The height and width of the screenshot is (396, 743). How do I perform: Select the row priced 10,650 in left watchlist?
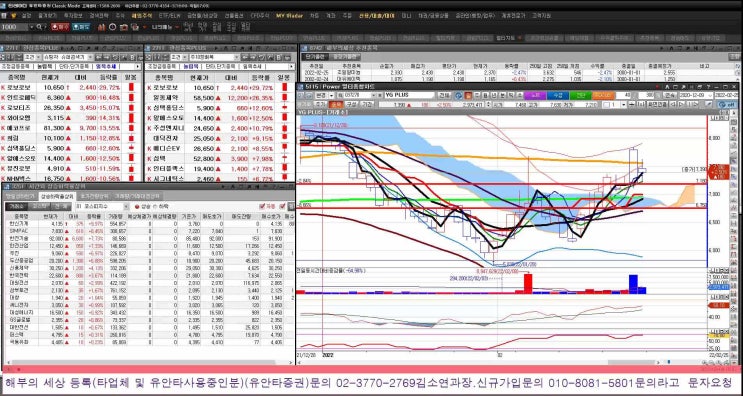[x=71, y=88]
